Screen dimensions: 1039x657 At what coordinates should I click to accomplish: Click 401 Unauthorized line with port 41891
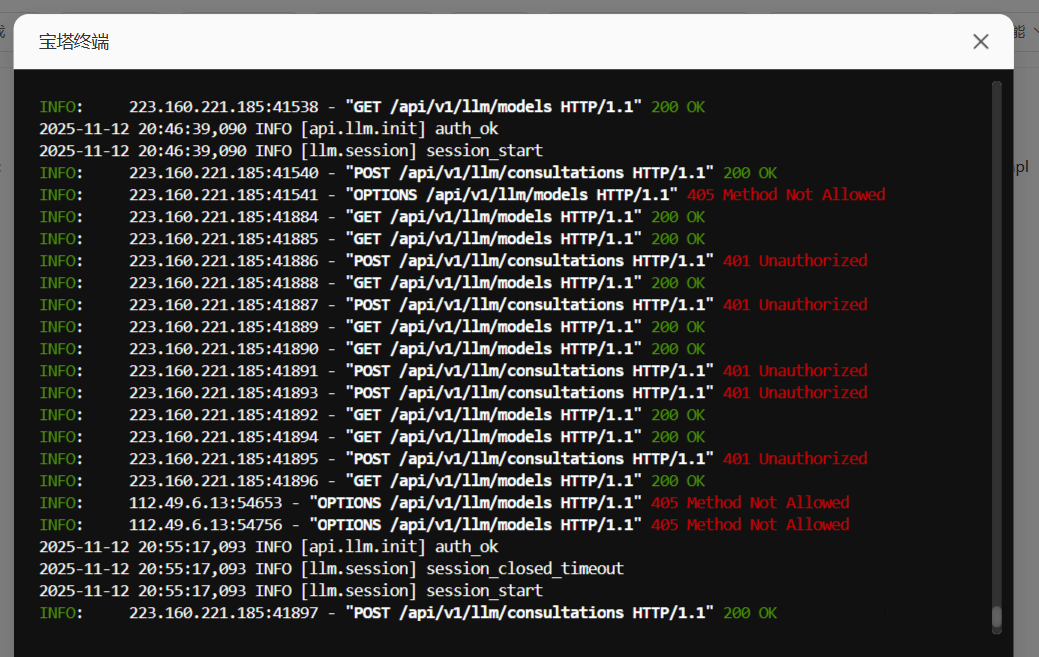453,370
